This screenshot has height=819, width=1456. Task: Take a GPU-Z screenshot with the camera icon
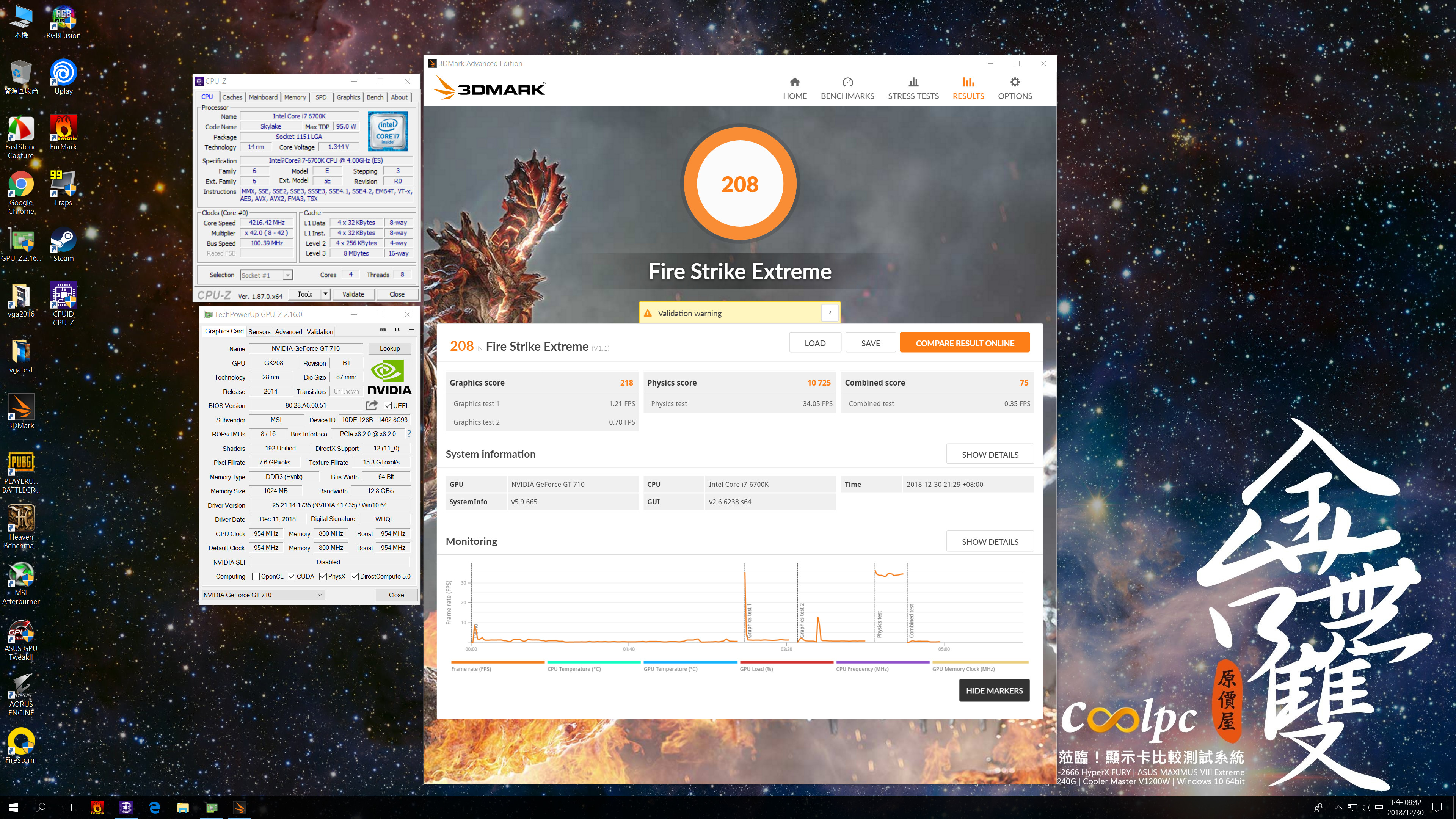click(x=382, y=329)
